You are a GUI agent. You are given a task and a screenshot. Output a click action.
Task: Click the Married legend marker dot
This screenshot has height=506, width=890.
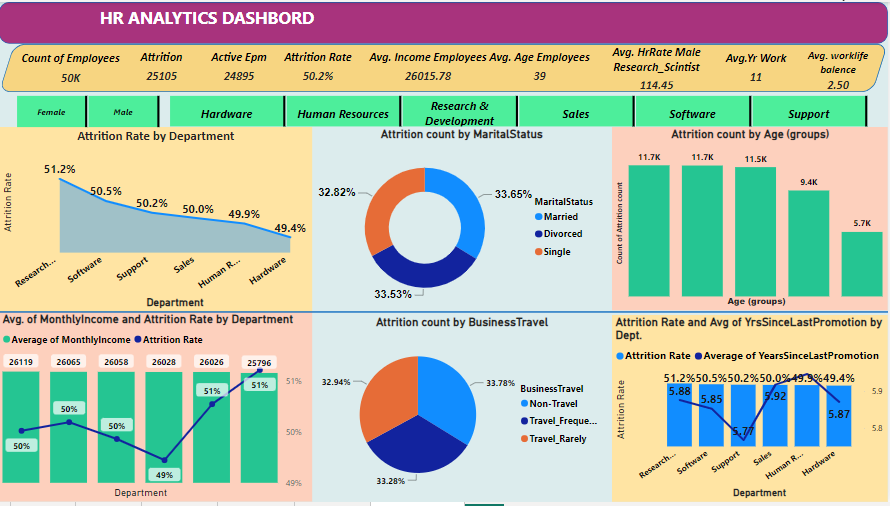[539, 217]
